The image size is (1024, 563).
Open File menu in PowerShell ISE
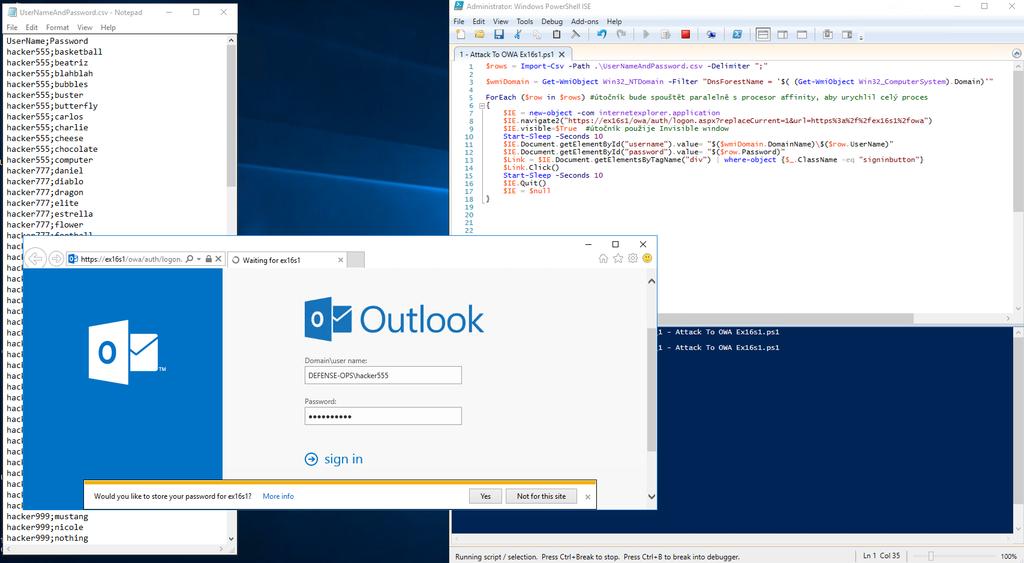click(459, 21)
